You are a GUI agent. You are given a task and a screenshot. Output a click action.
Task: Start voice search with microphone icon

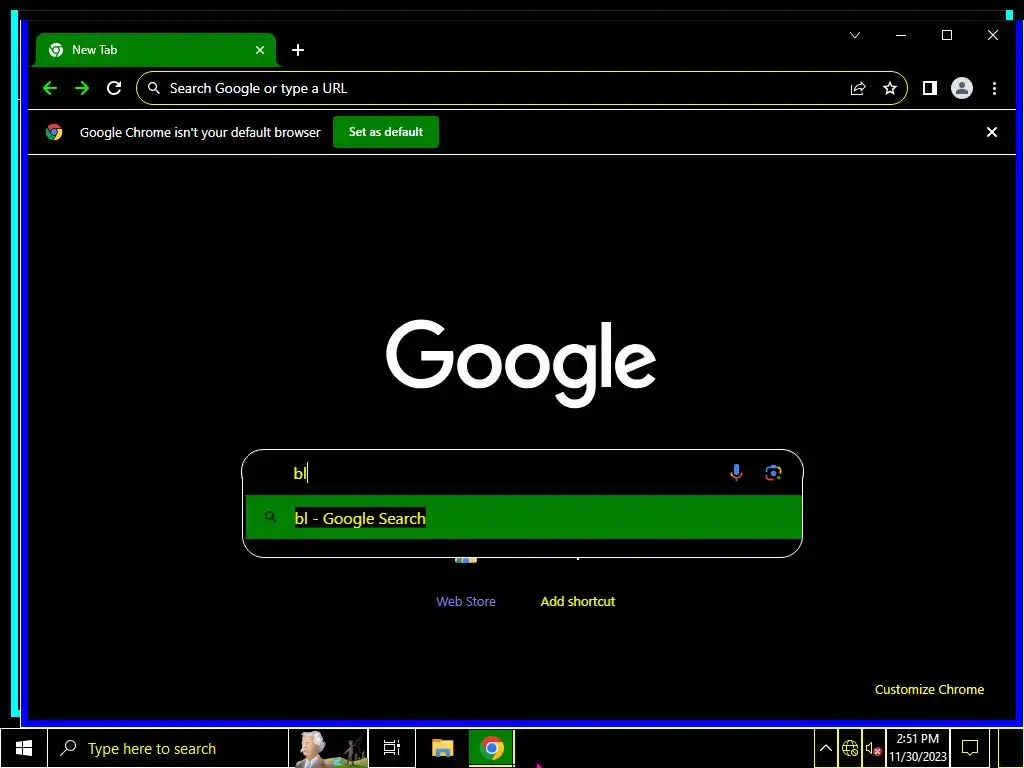(x=736, y=473)
